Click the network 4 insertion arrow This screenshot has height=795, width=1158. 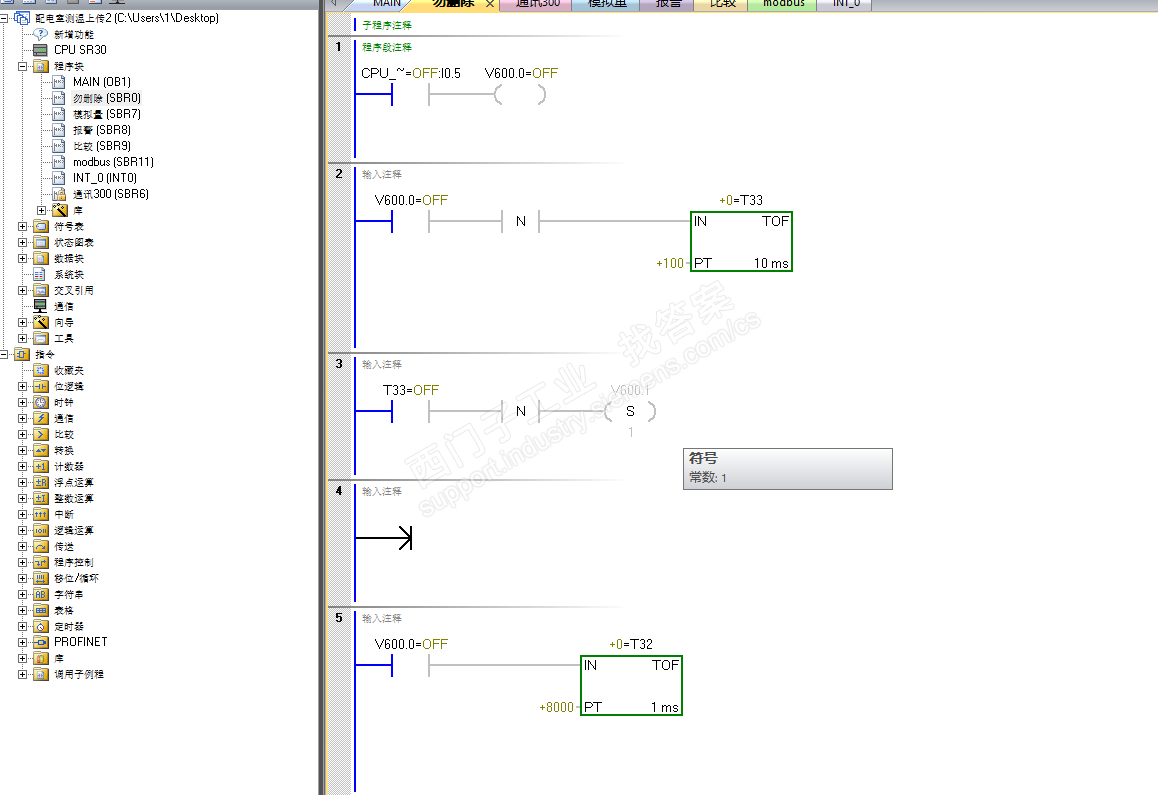[x=384, y=538]
